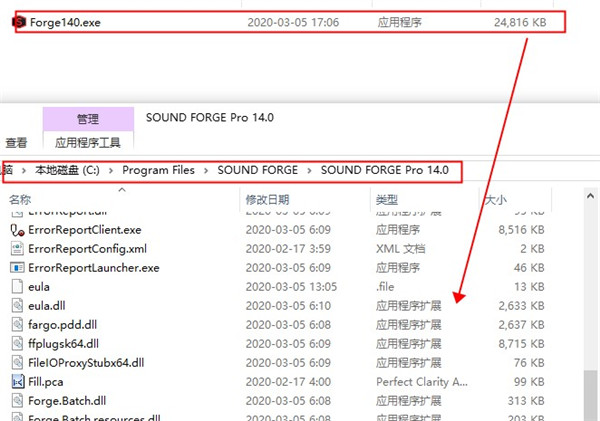Sort by the 大小 column header
This screenshot has width=600, height=421.
[x=496, y=199]
